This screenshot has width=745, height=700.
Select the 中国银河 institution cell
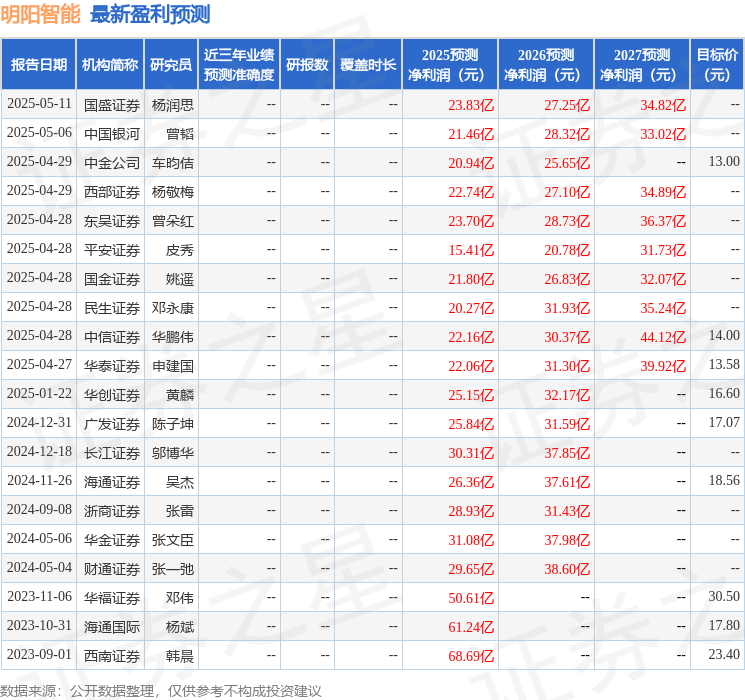tap(112, 134)
